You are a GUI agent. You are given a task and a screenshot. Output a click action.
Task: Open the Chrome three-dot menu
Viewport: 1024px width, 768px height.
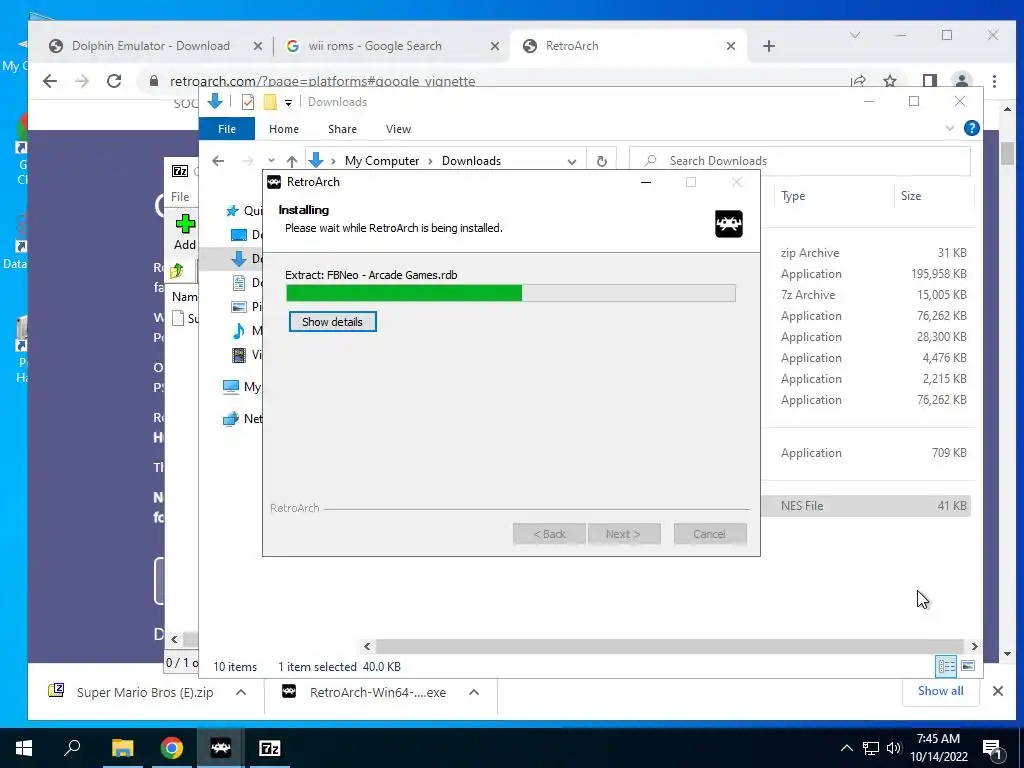click(x=994, y=81)
